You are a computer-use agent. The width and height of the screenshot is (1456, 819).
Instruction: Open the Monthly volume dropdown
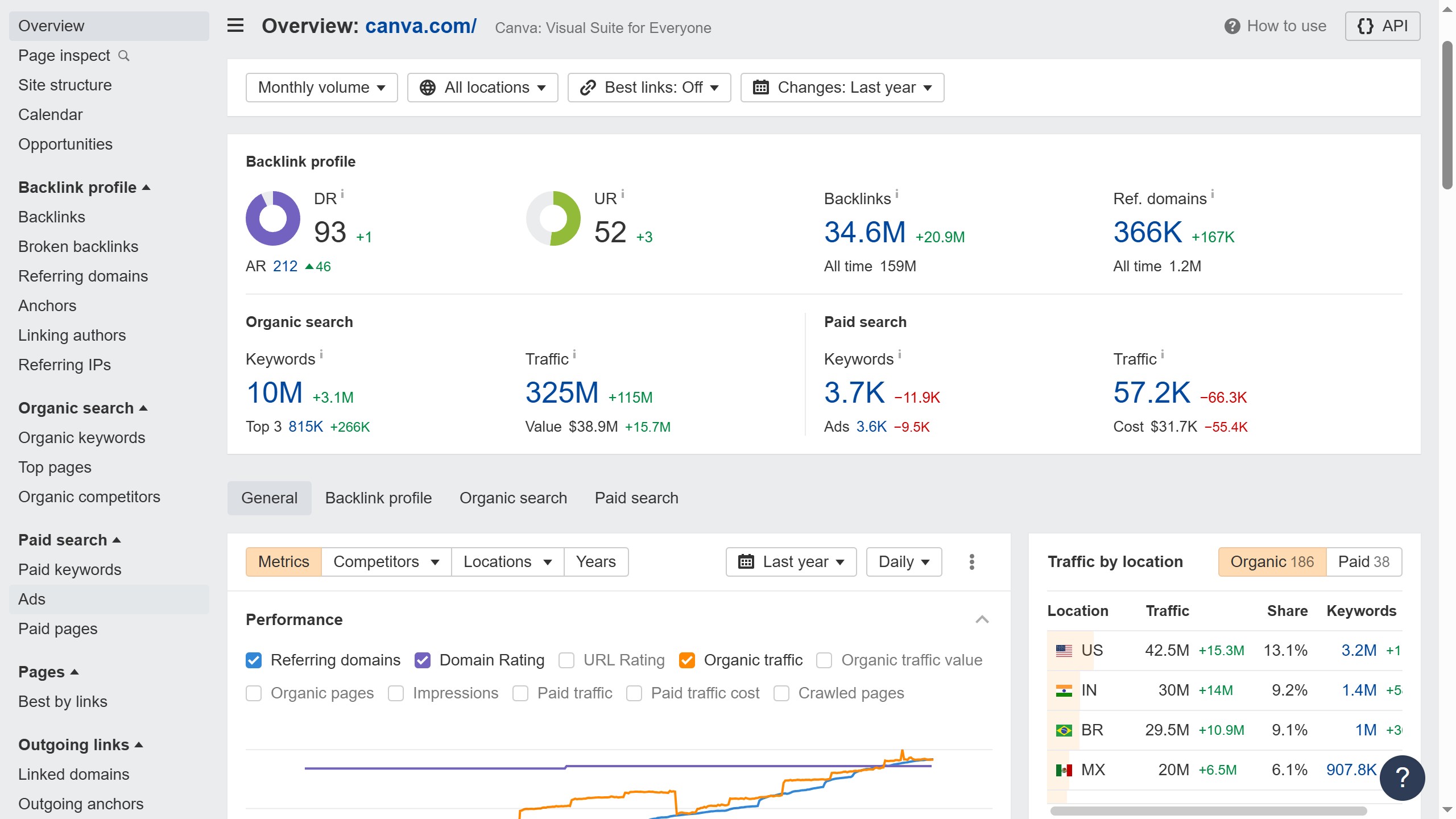(321, 87)
